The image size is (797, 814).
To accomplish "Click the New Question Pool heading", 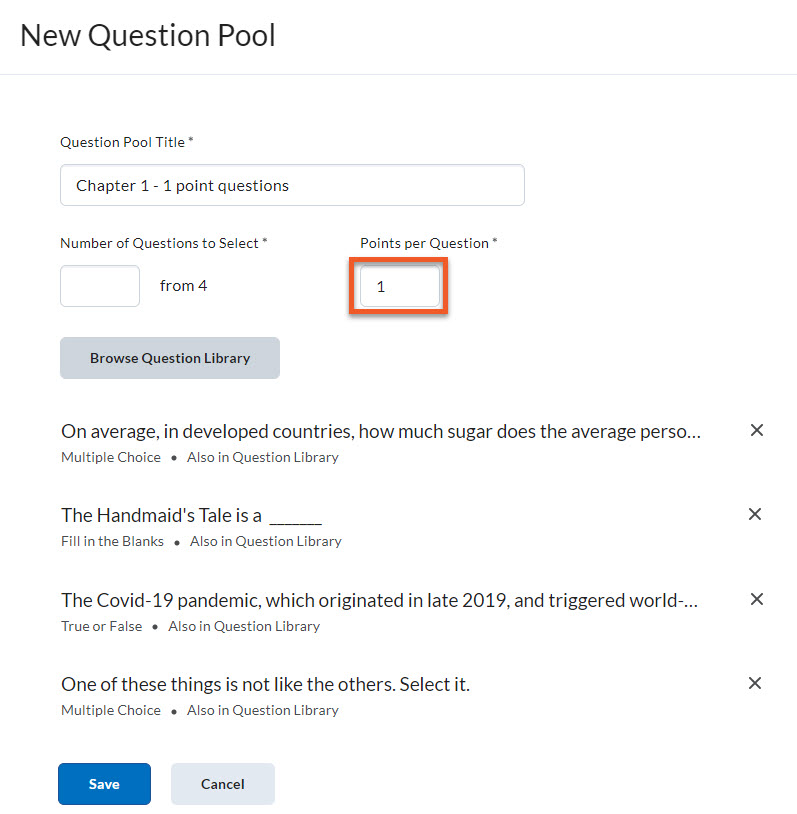I will tap(148, 36).
